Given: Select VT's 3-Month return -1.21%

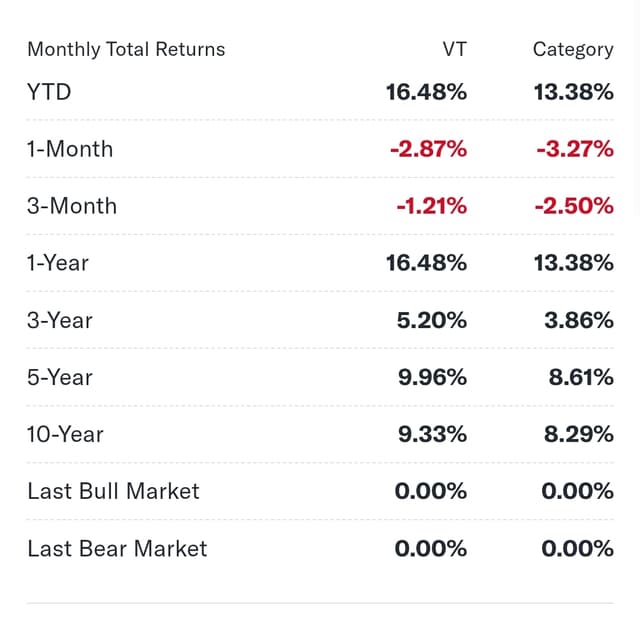Looking at the screenshot, I should coord(431,206).
